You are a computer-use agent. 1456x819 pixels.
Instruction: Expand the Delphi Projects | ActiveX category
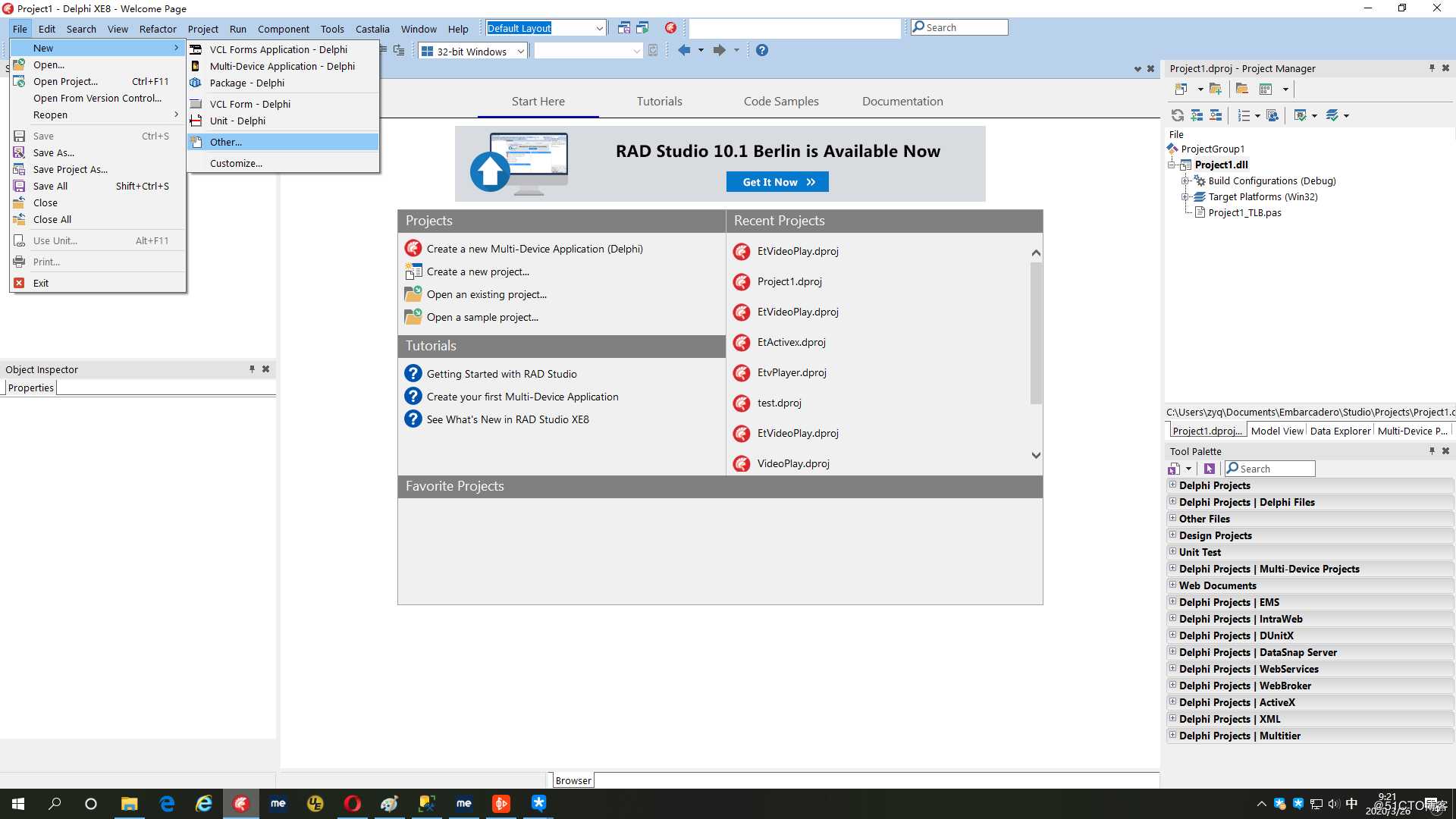pos(1173,701)
